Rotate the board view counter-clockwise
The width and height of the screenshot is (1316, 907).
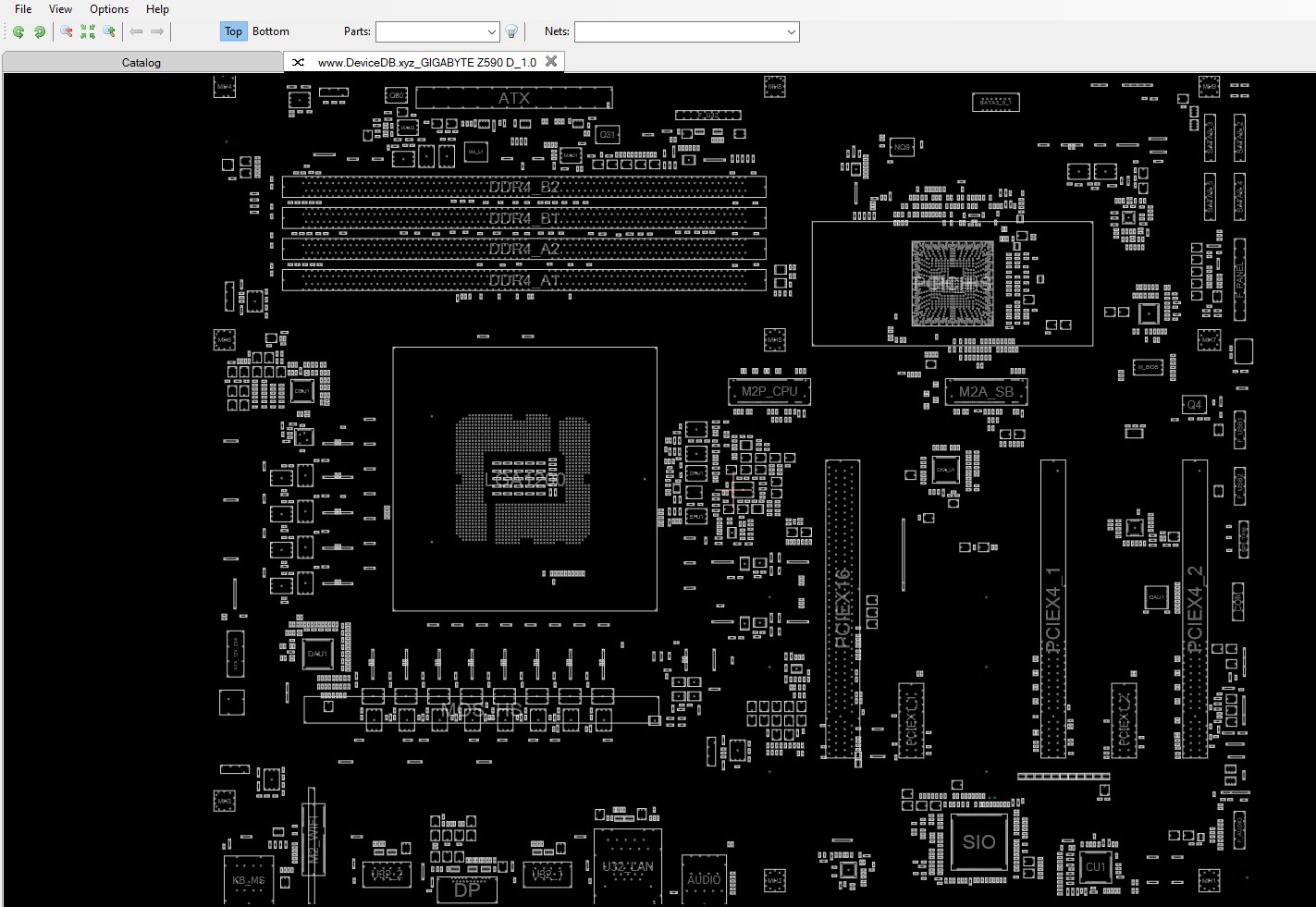18,31
